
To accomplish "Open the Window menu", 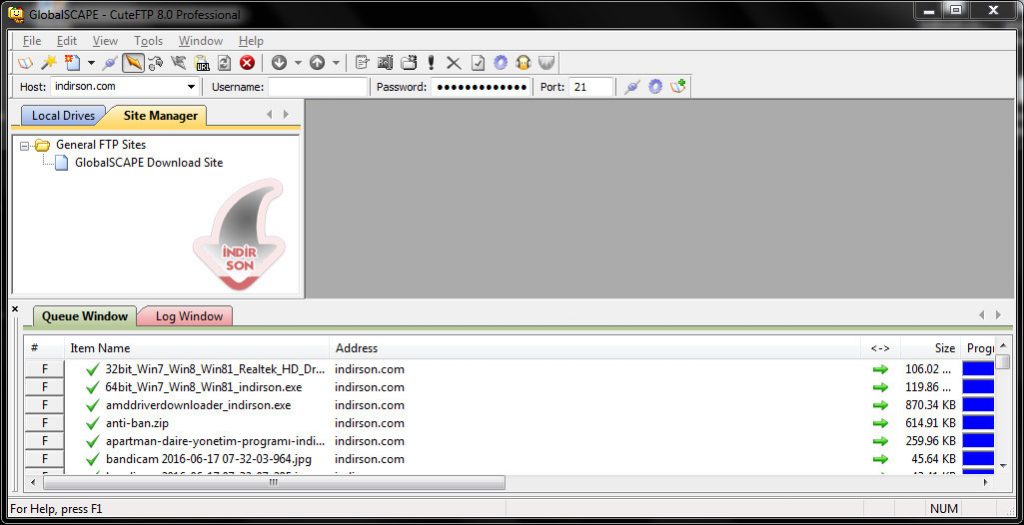I will 200,40.
